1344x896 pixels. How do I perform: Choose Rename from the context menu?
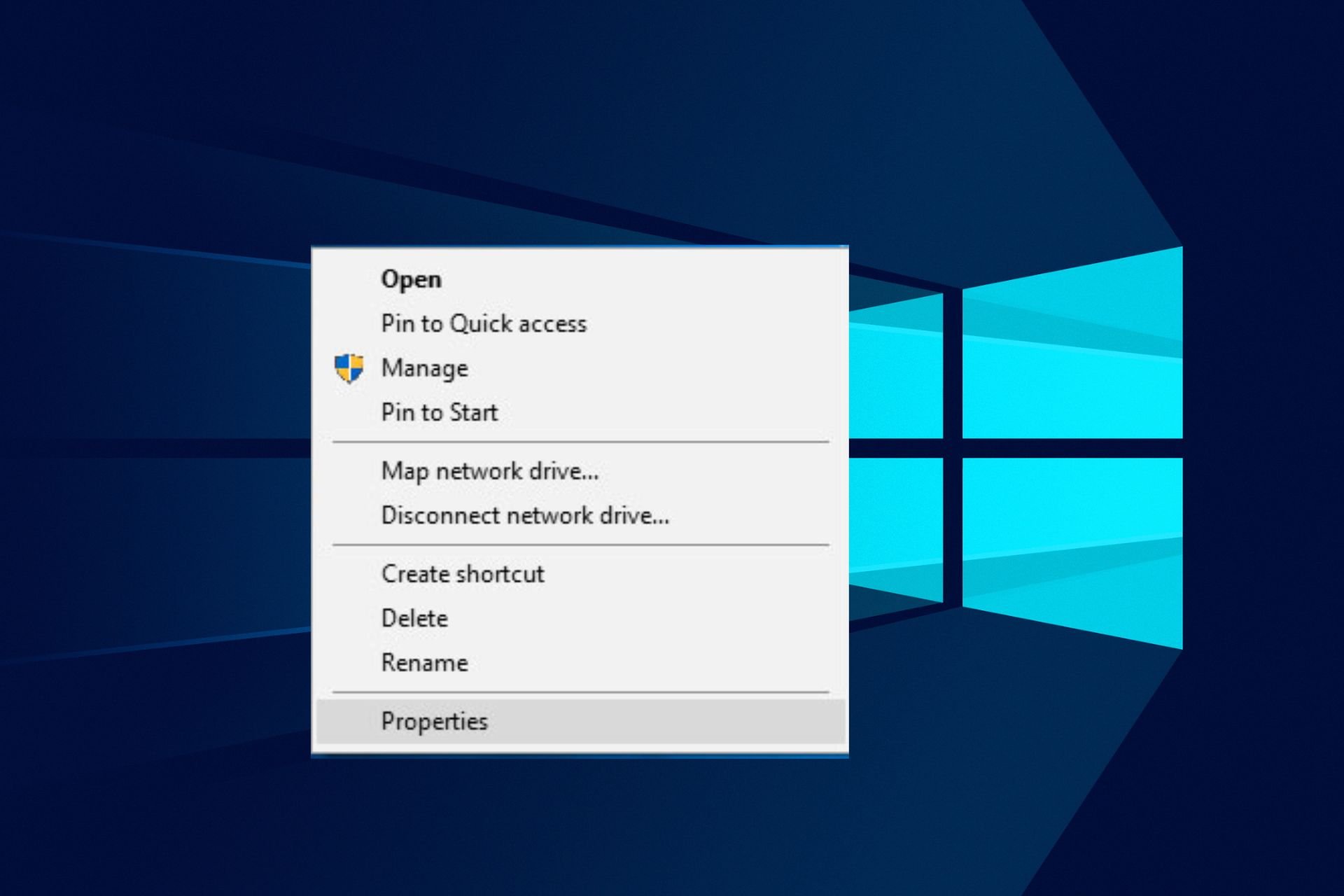(580, 662)
